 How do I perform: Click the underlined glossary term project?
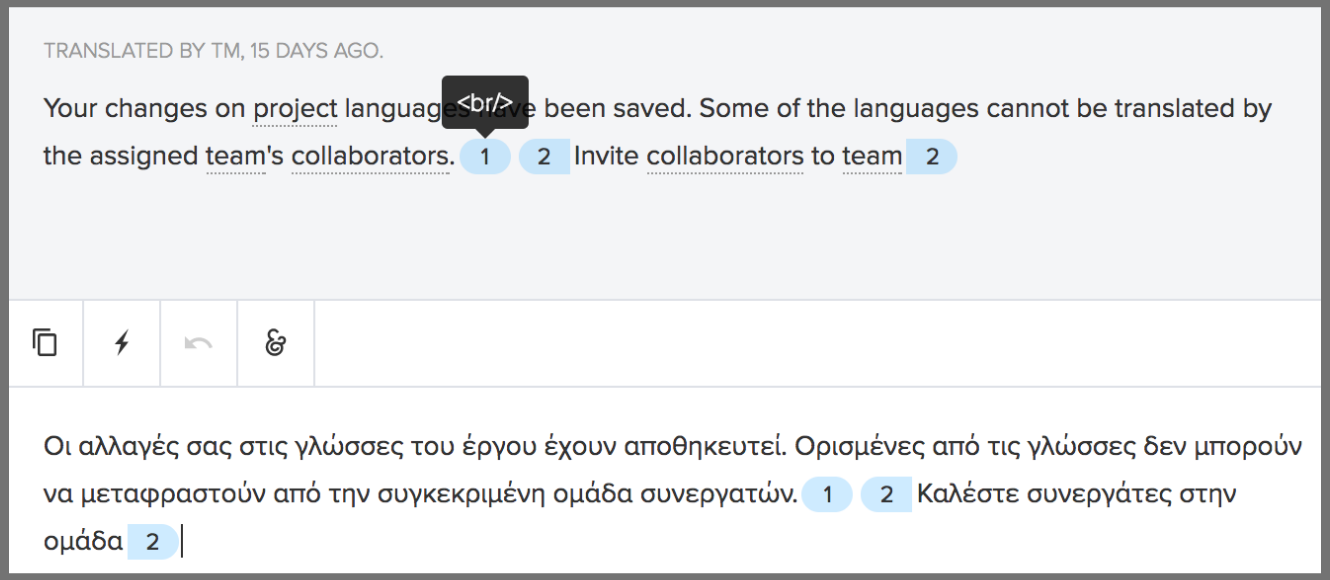(x=295, y=109)
